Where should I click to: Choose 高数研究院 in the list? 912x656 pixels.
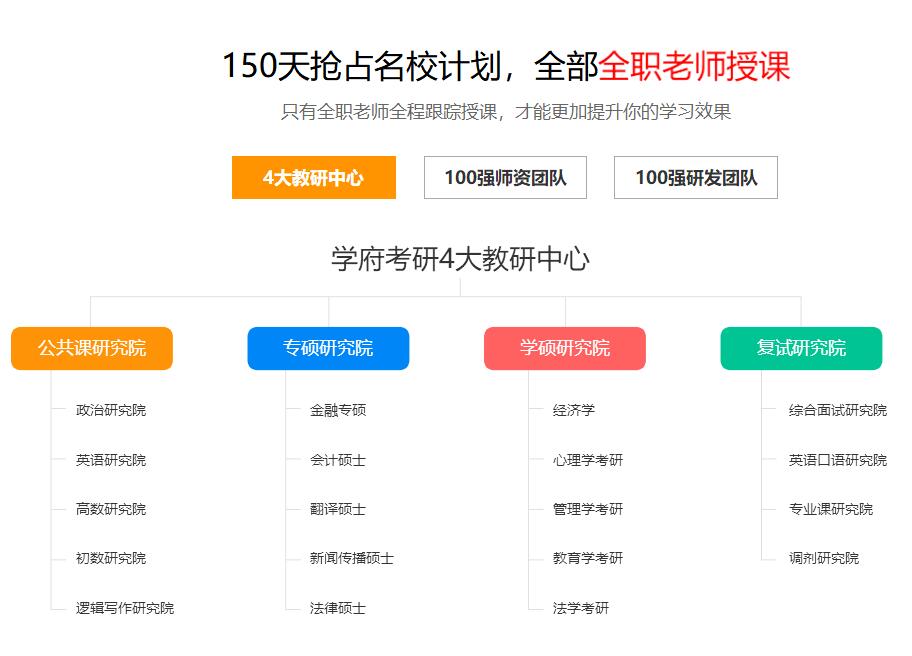[x=111, y=509]
